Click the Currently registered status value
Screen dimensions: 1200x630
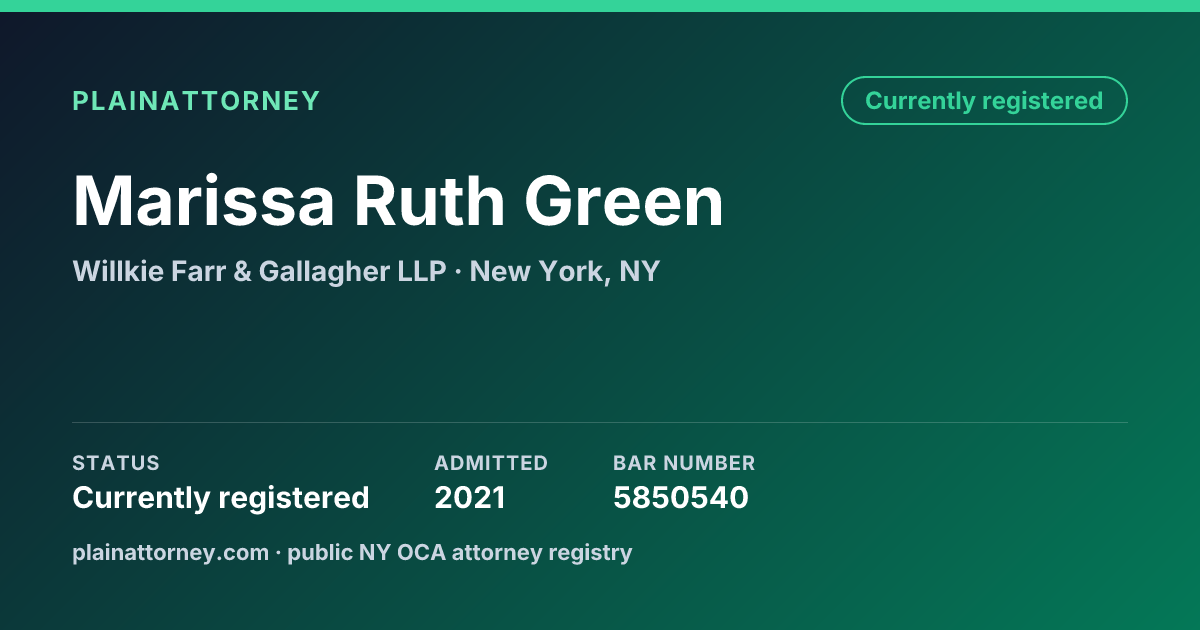pos(221,497)
